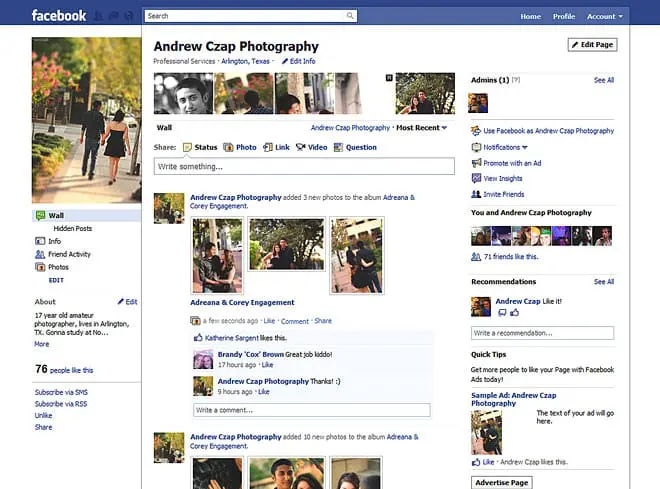
Task: Open first engagement photo thumbnail in post
Action: tap(216, 255)
